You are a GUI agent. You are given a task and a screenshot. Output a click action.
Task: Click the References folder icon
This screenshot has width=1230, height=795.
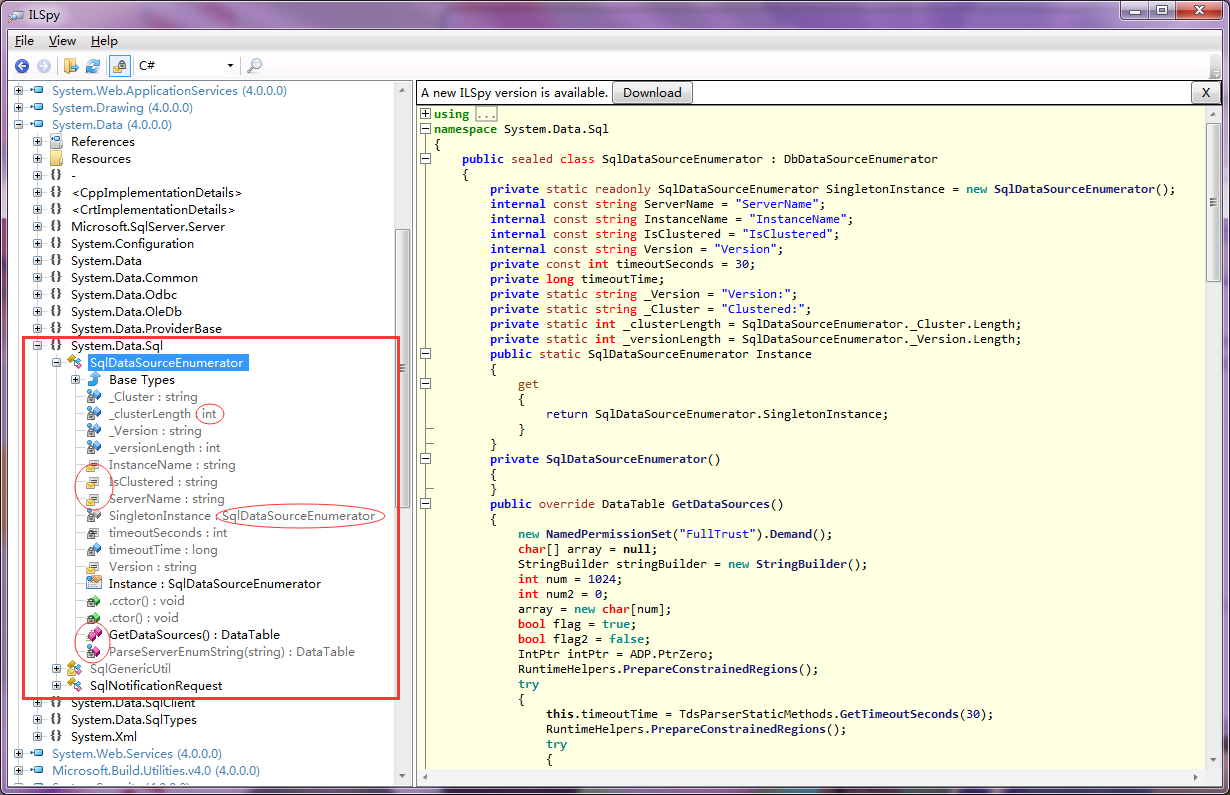click(56, 141)
